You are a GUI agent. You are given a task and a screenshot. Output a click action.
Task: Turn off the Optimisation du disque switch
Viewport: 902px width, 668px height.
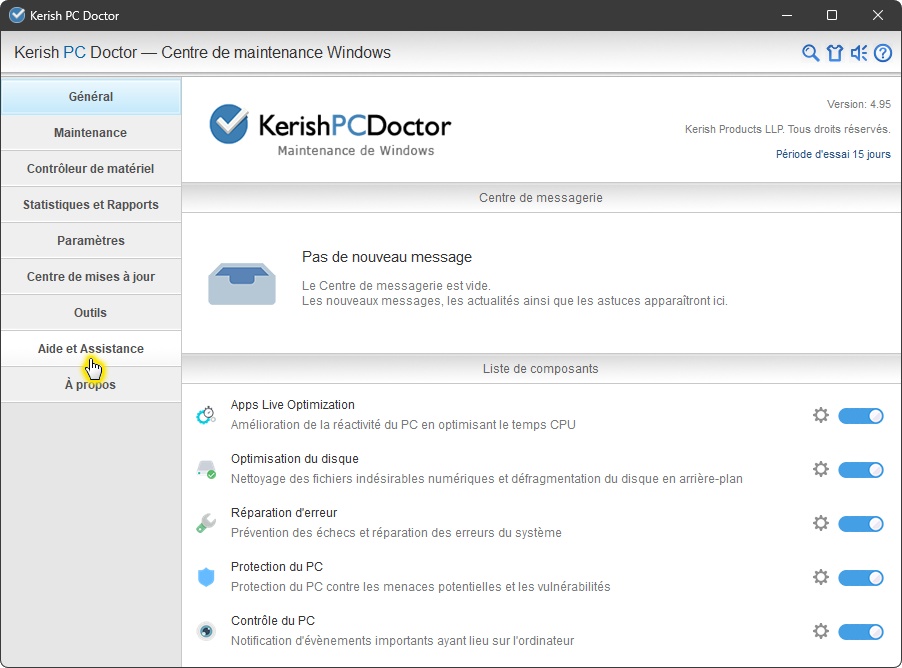coord(860,470)
